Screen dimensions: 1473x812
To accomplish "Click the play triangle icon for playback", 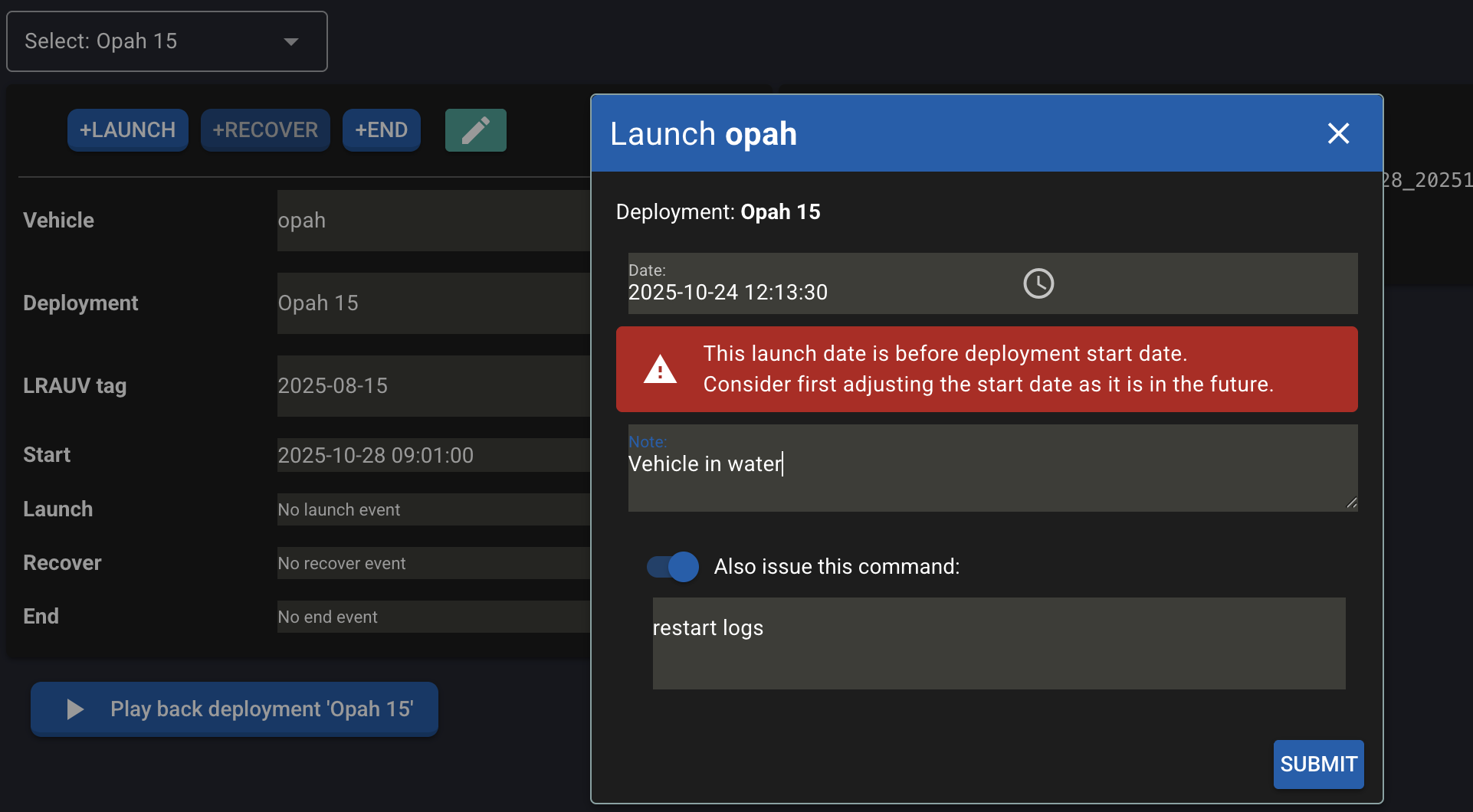I will 75,709.
